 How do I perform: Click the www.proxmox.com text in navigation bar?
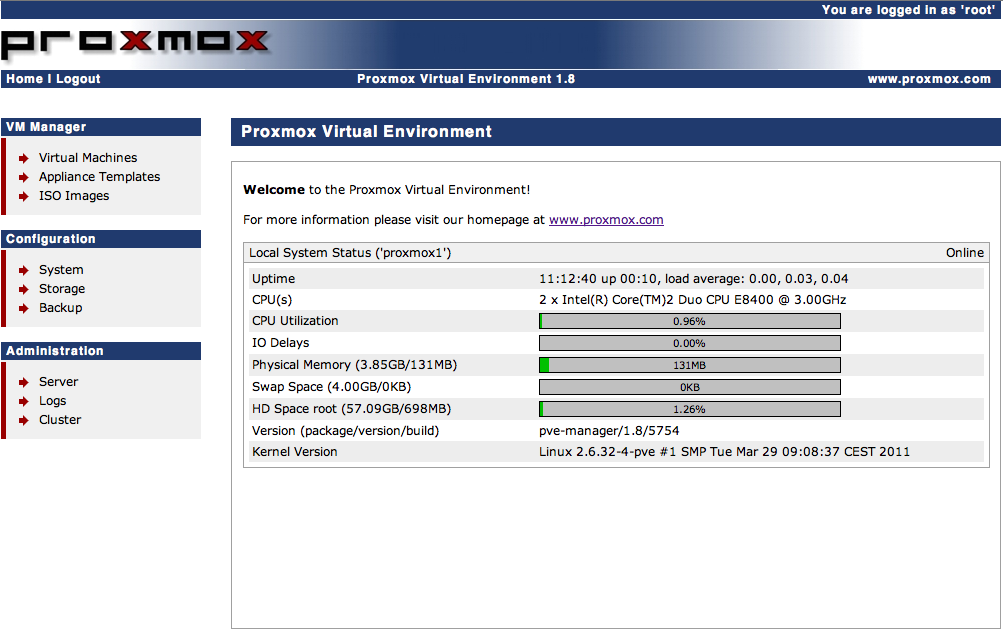(928, 79)
